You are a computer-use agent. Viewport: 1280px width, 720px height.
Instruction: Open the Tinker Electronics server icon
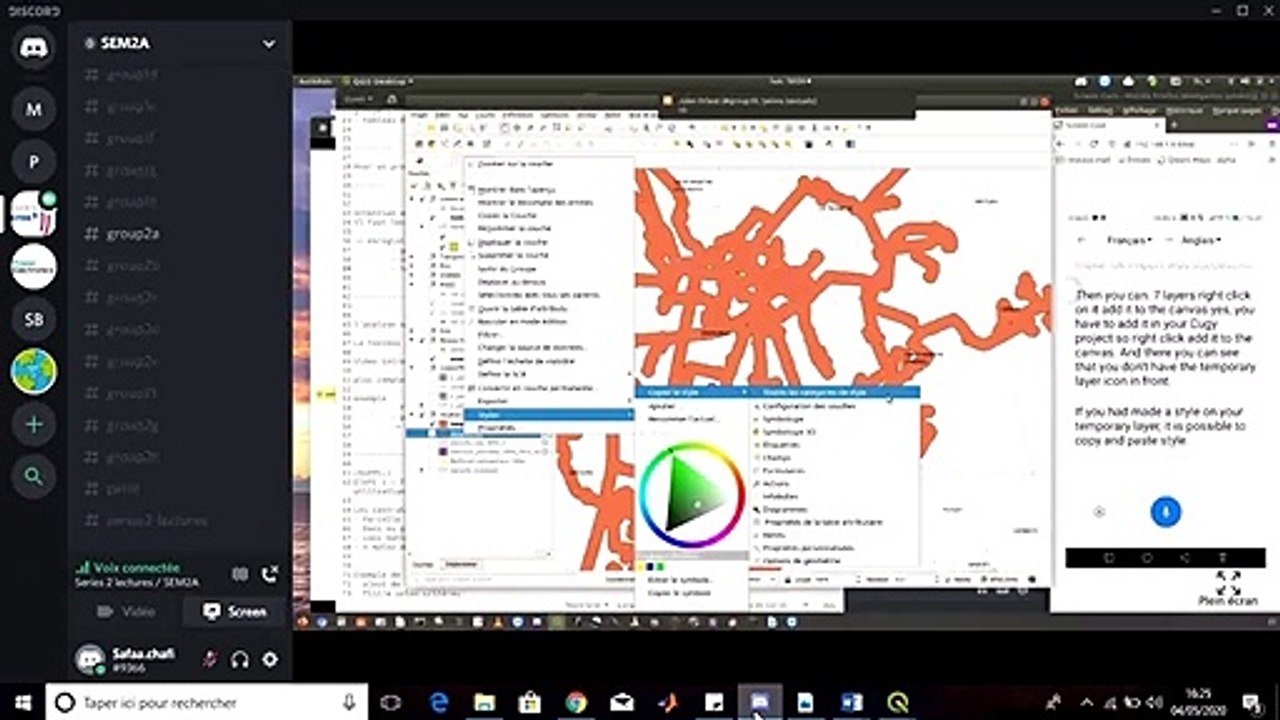tap(34, 266)
